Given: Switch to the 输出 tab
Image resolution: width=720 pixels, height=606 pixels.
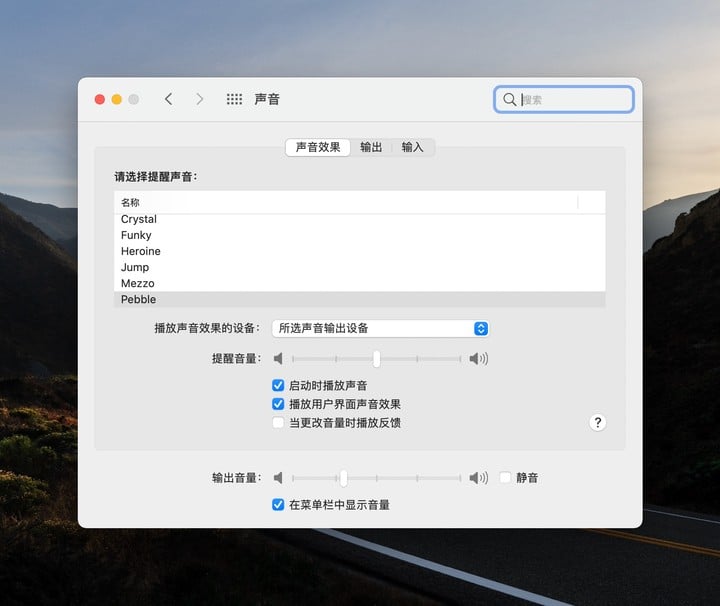Looking at the screenshot, I should point(371,147).
